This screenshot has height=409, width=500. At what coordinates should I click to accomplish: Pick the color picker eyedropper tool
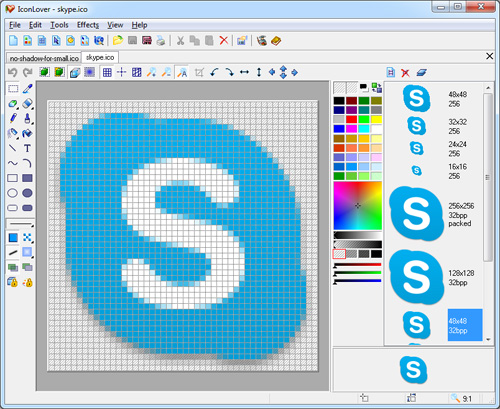[x=27, y=89]
